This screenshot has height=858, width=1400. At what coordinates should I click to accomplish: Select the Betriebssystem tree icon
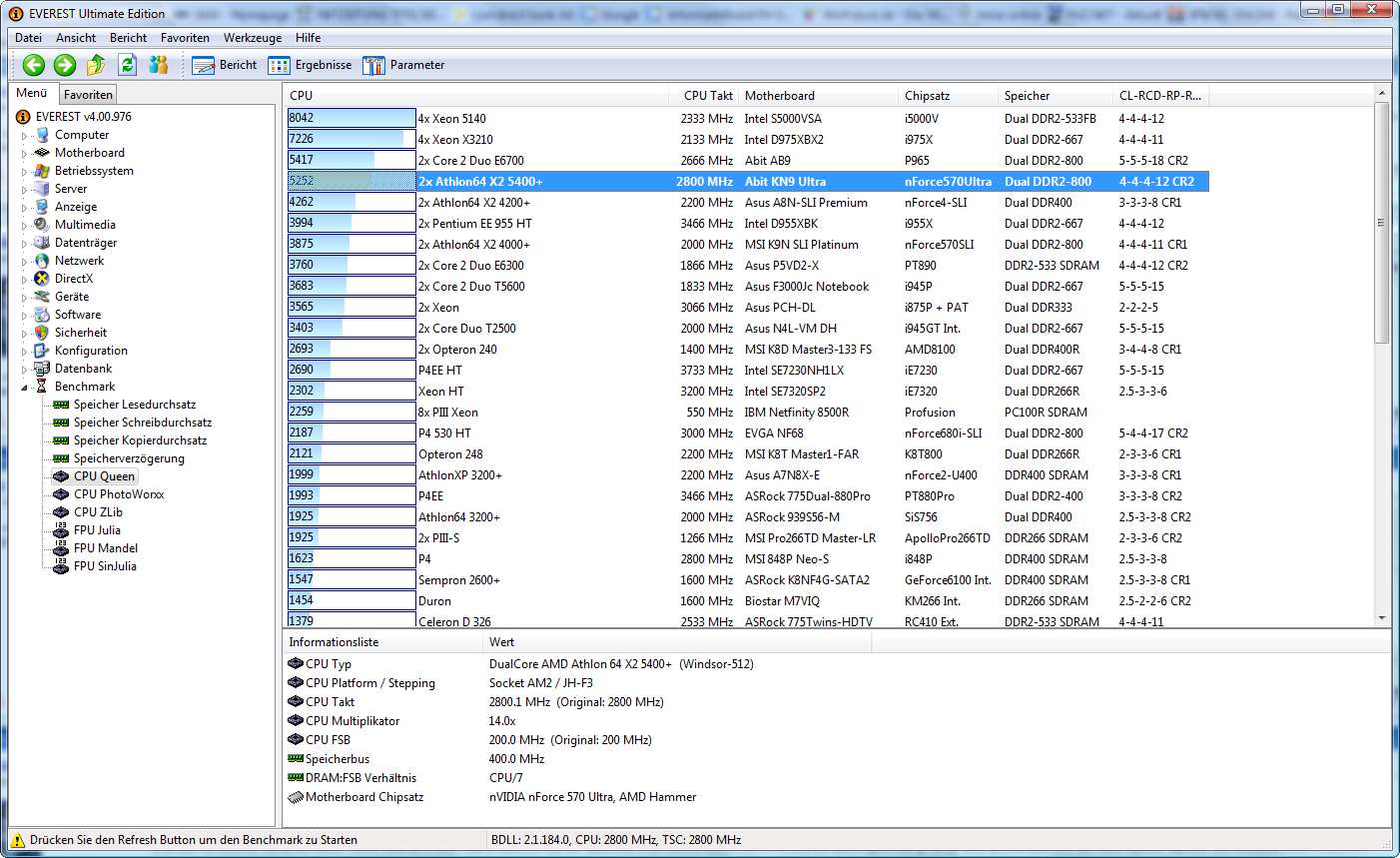42,171
